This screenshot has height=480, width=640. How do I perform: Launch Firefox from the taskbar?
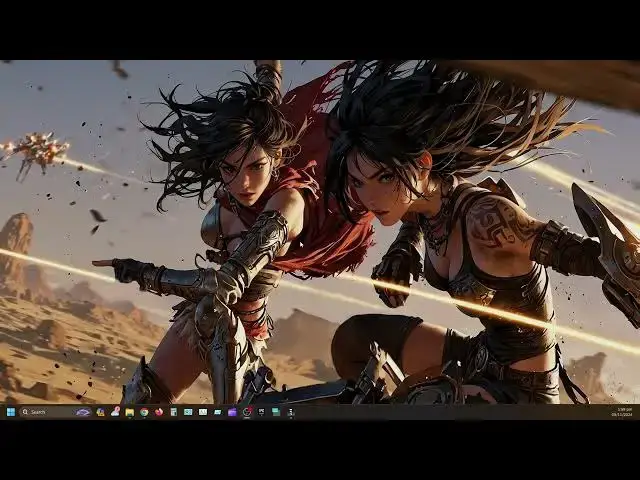pyautogui.click(x=159, y=412)
